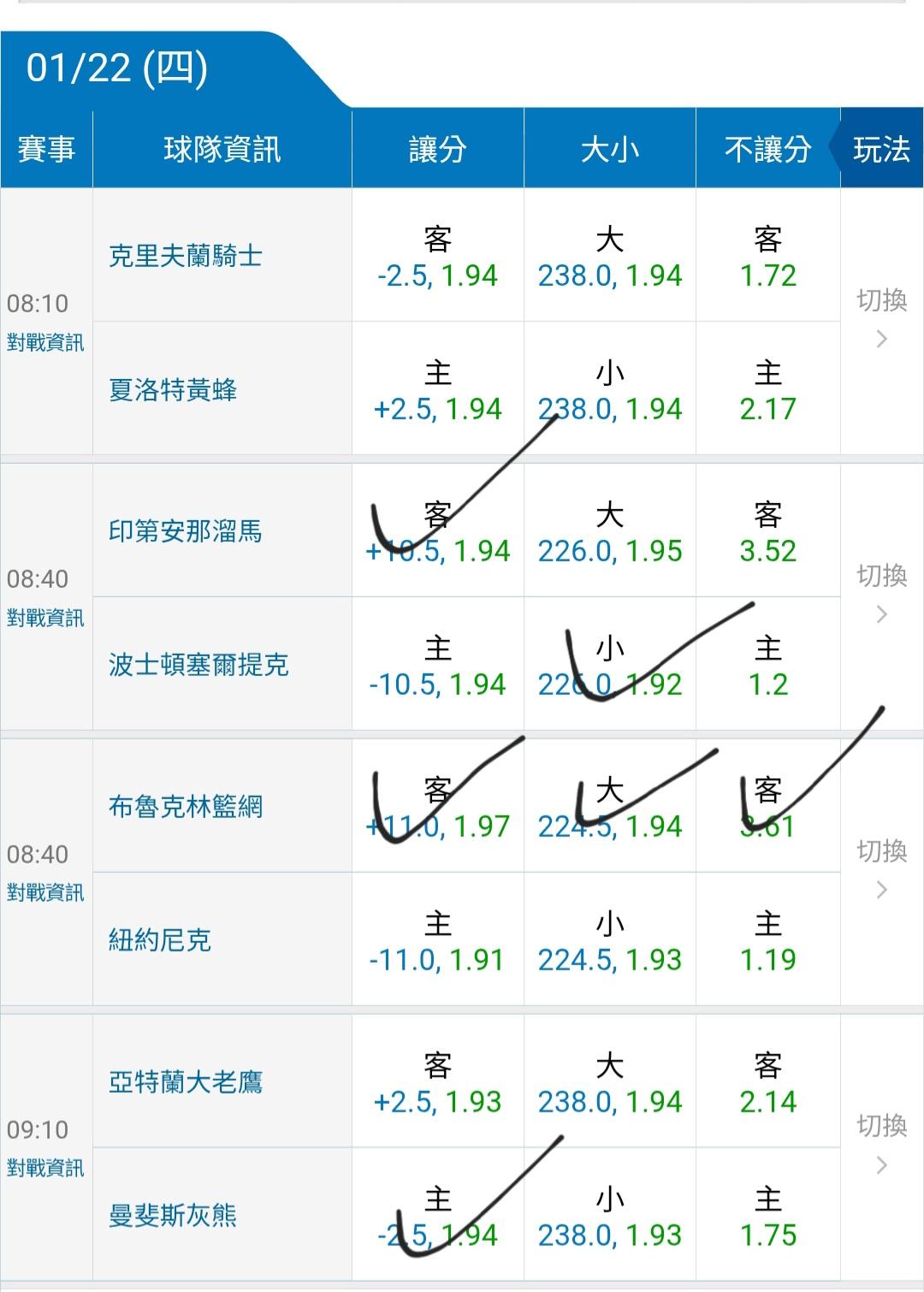Image resolution: width=924 pixels, height=1292 pixels.
Task: Select Hawks away moneyline 2.14
Action: [x=767, y=1082]
